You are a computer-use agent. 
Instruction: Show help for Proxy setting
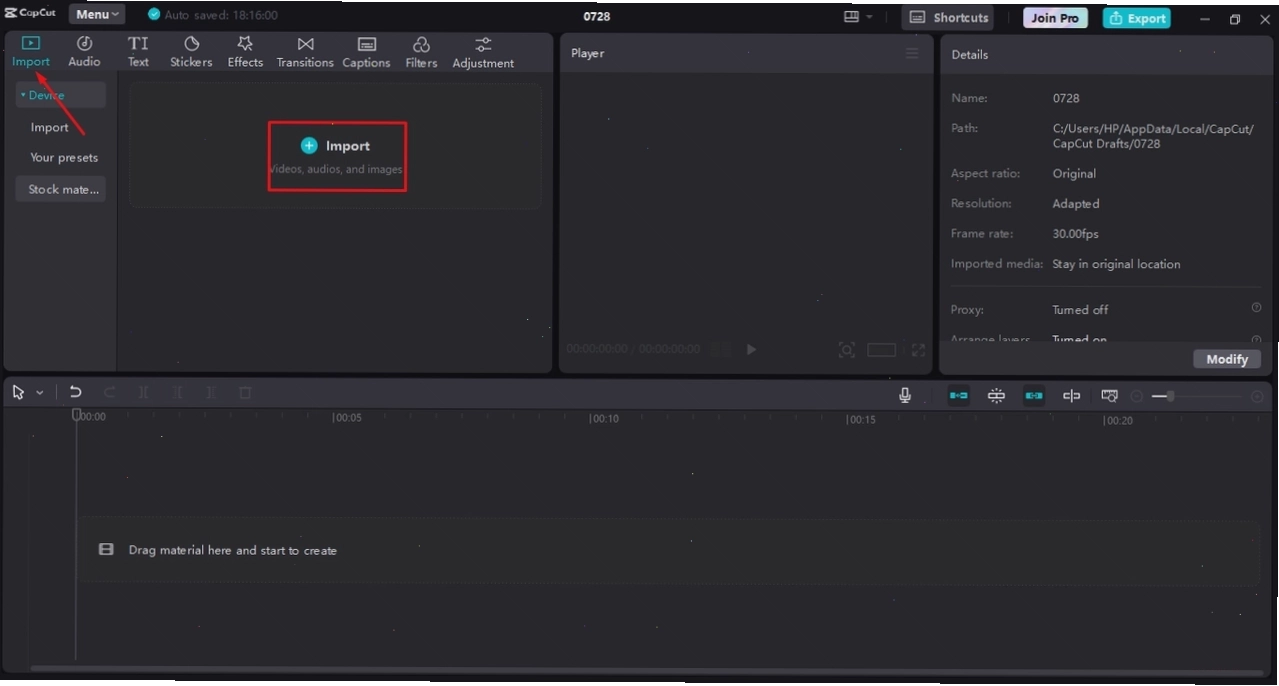pyautogui.click(x=1256, y=308)
